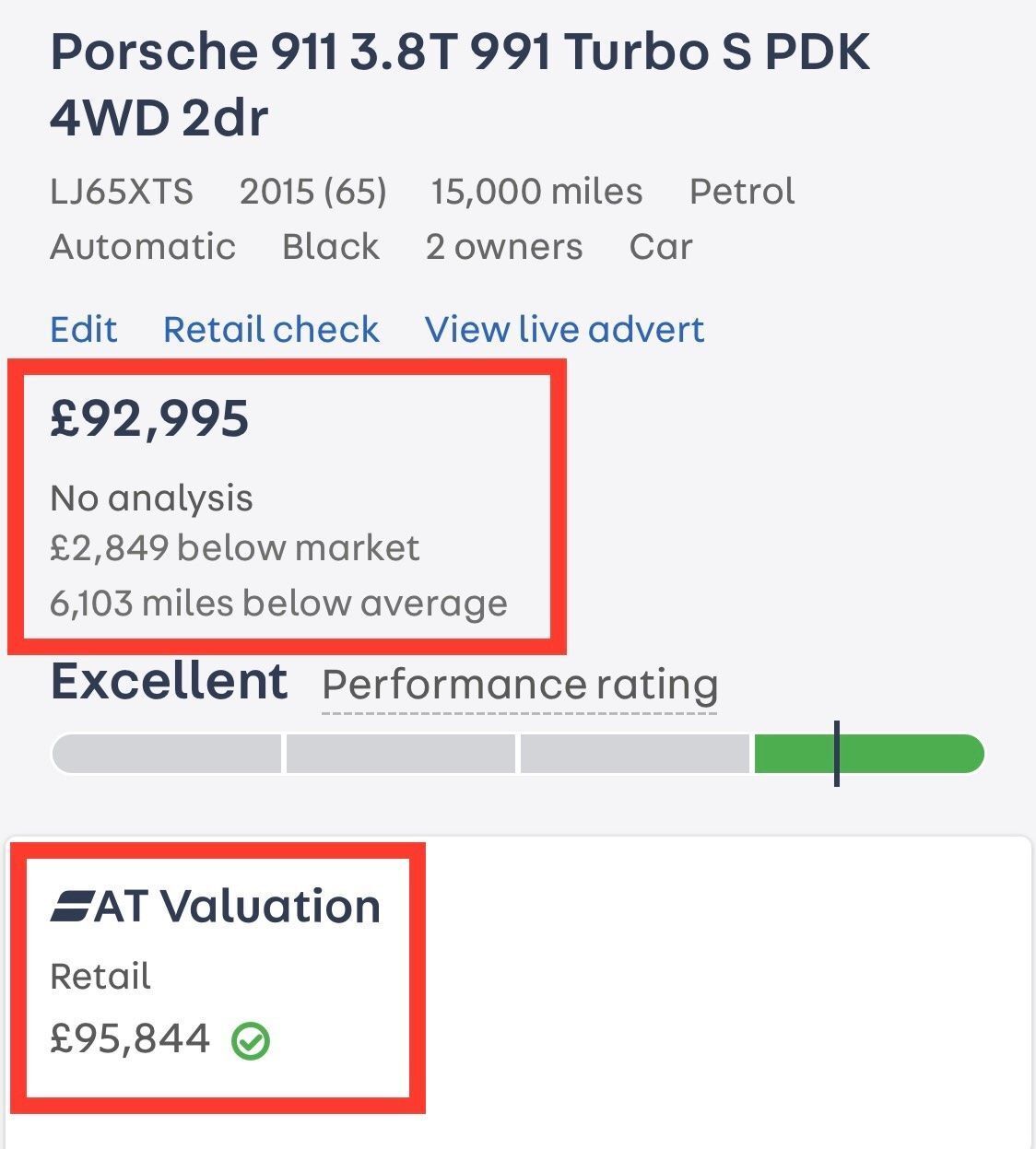Click the £2,849 below market text

click(x=235, y=548)
